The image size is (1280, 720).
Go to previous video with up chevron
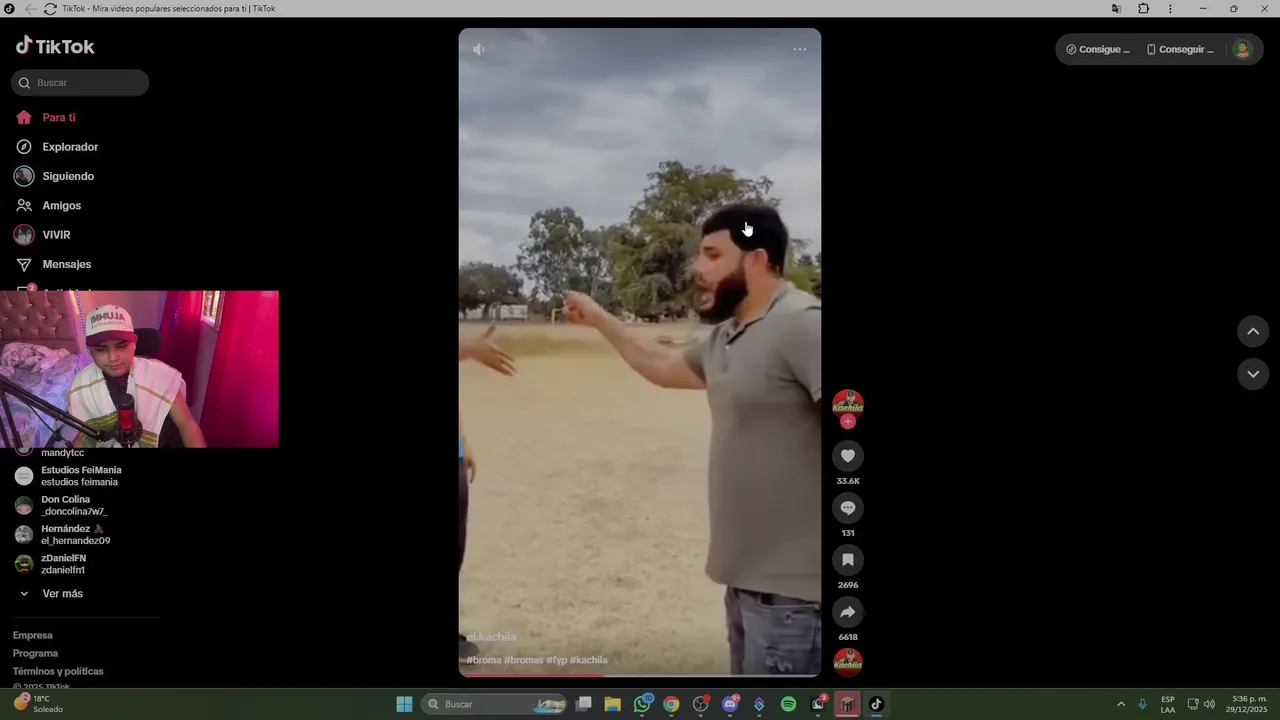click(1253, 332)
